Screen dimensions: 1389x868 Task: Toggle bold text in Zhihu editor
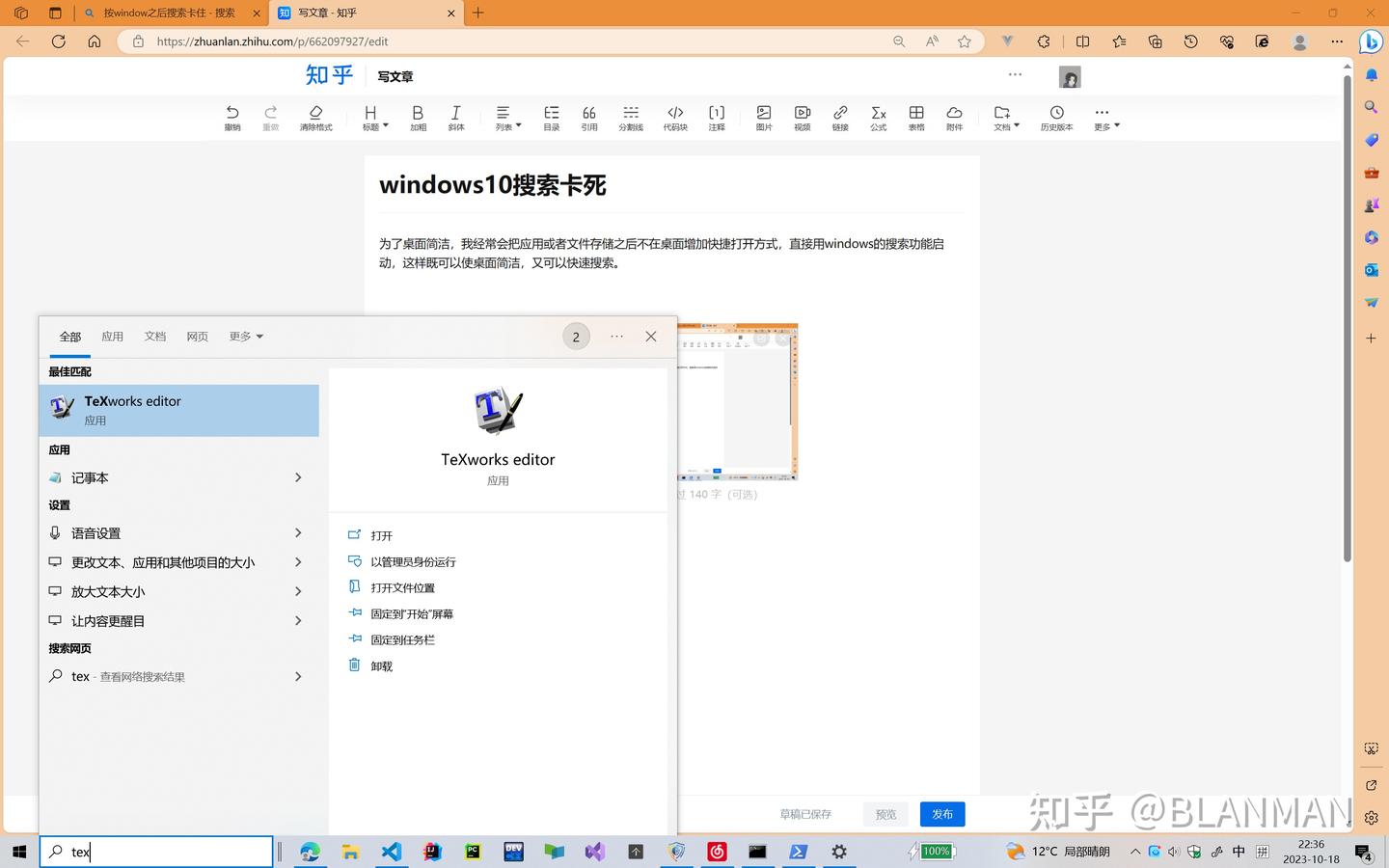[418, 118]
